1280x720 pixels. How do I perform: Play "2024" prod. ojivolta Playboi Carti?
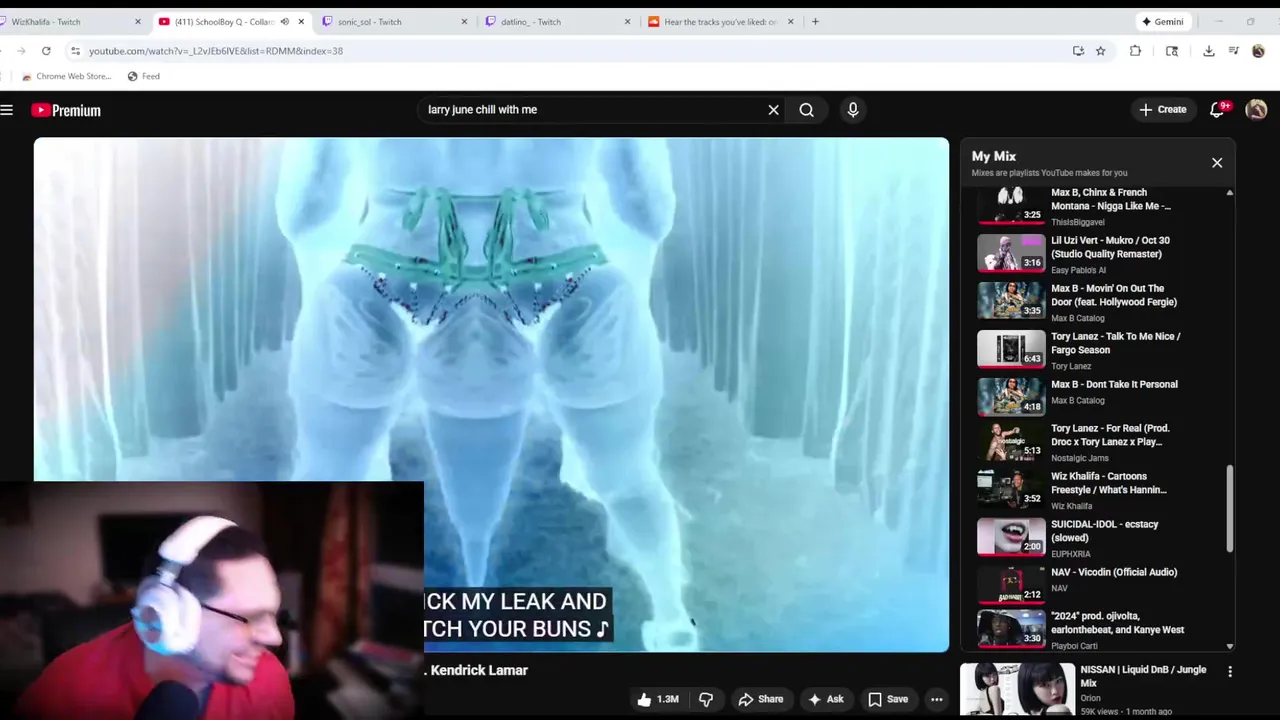(1097, 630)
